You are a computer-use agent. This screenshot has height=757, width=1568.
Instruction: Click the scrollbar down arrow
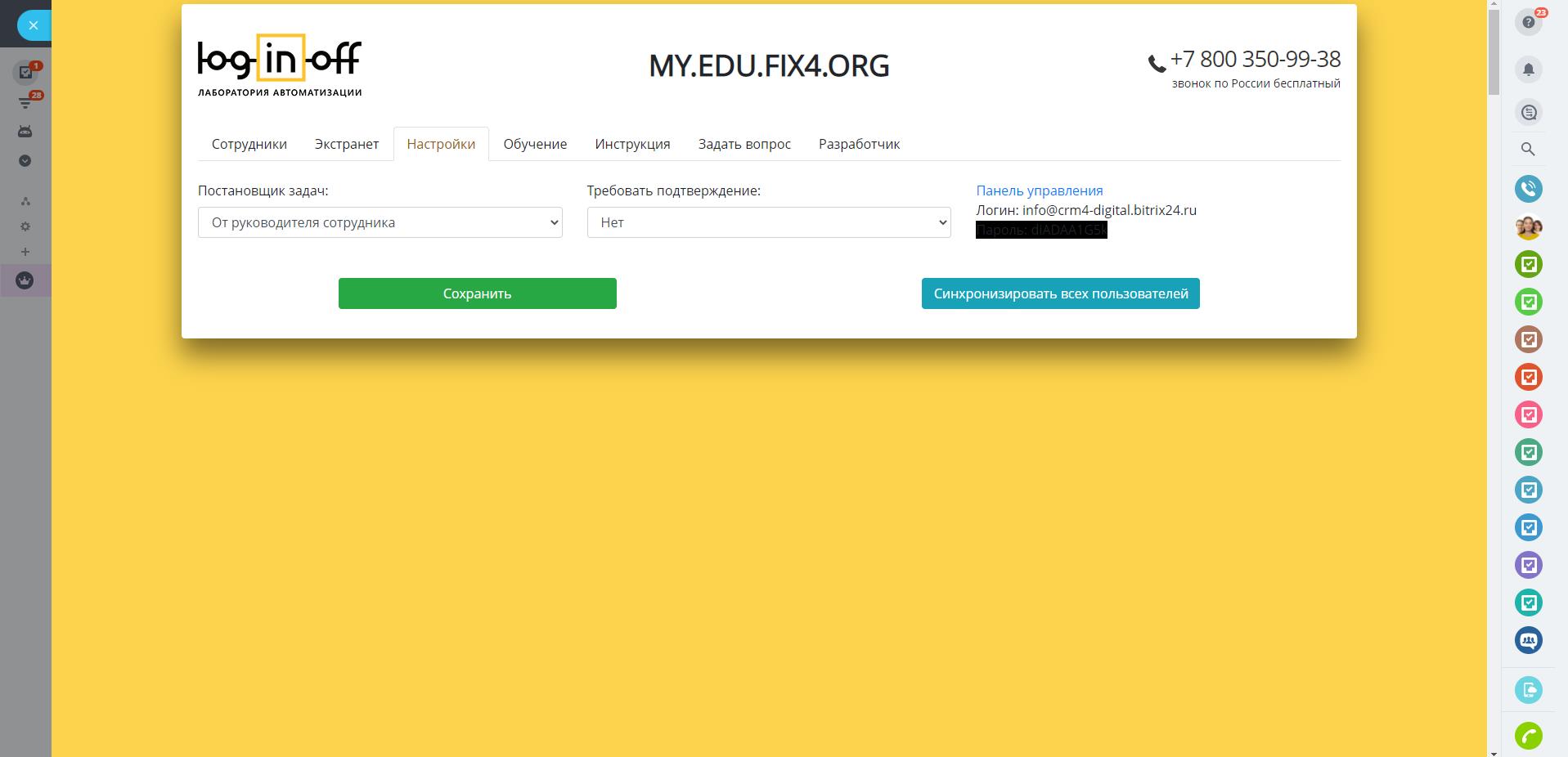[x=1494, y=752]
